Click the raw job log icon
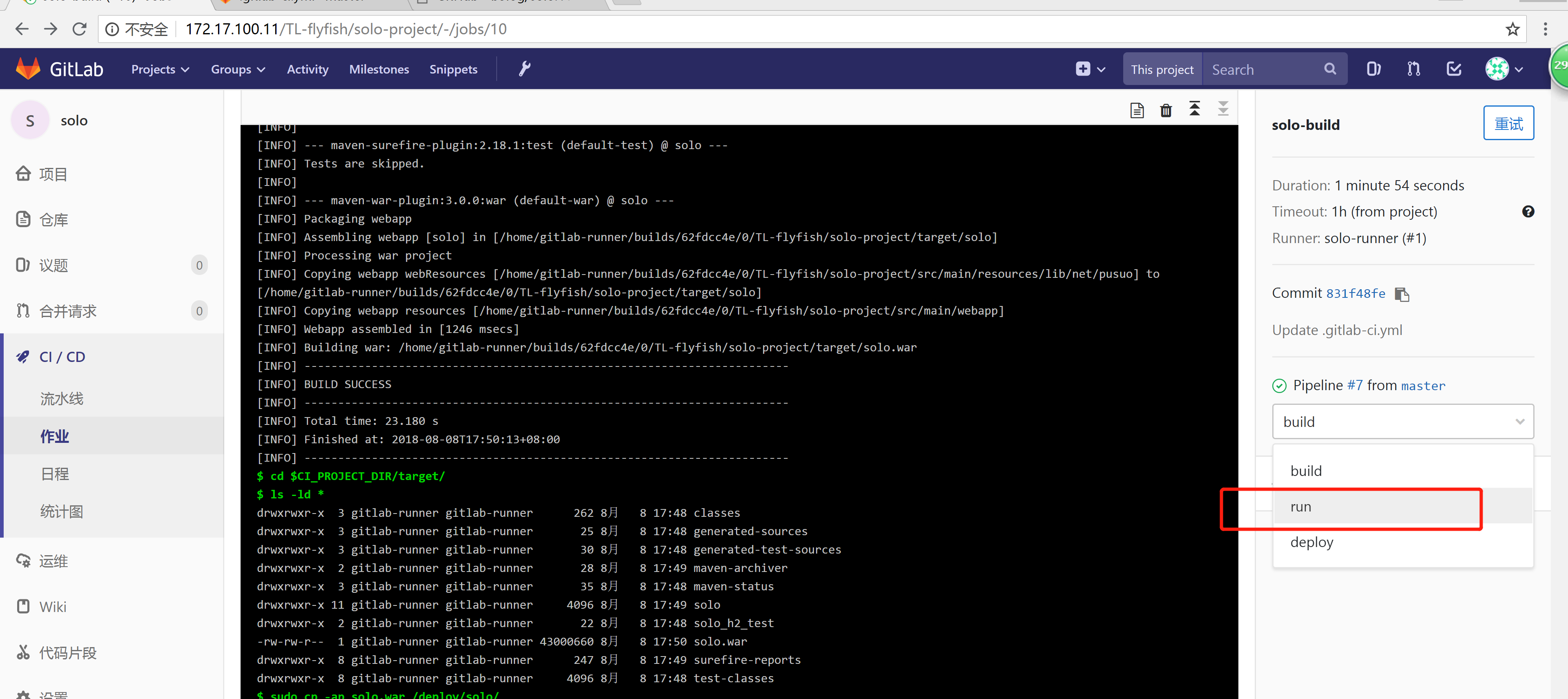Image resolution: width=1568 pixels, height=699 pixels. pos(1136,110)
